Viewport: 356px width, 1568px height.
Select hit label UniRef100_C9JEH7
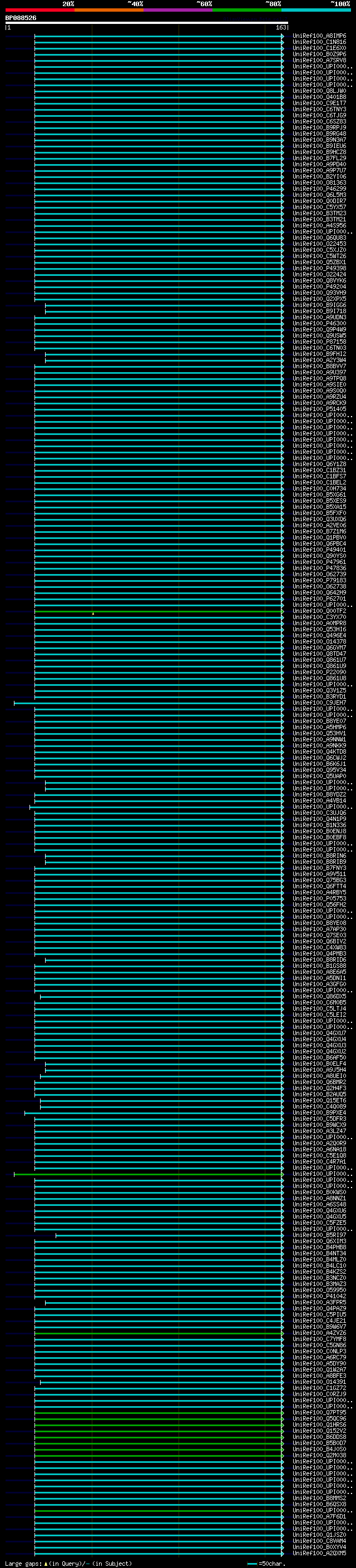pos(319,703)
